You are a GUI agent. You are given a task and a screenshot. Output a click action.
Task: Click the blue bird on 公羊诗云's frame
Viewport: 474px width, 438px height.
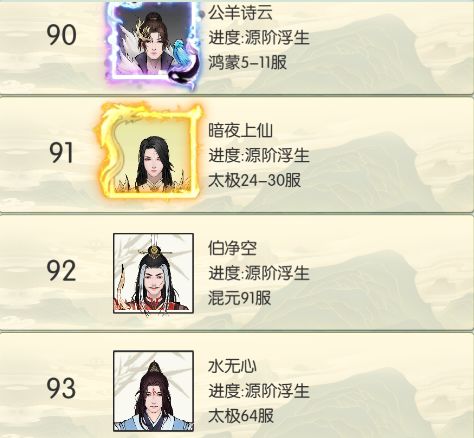tap(183, 51)
